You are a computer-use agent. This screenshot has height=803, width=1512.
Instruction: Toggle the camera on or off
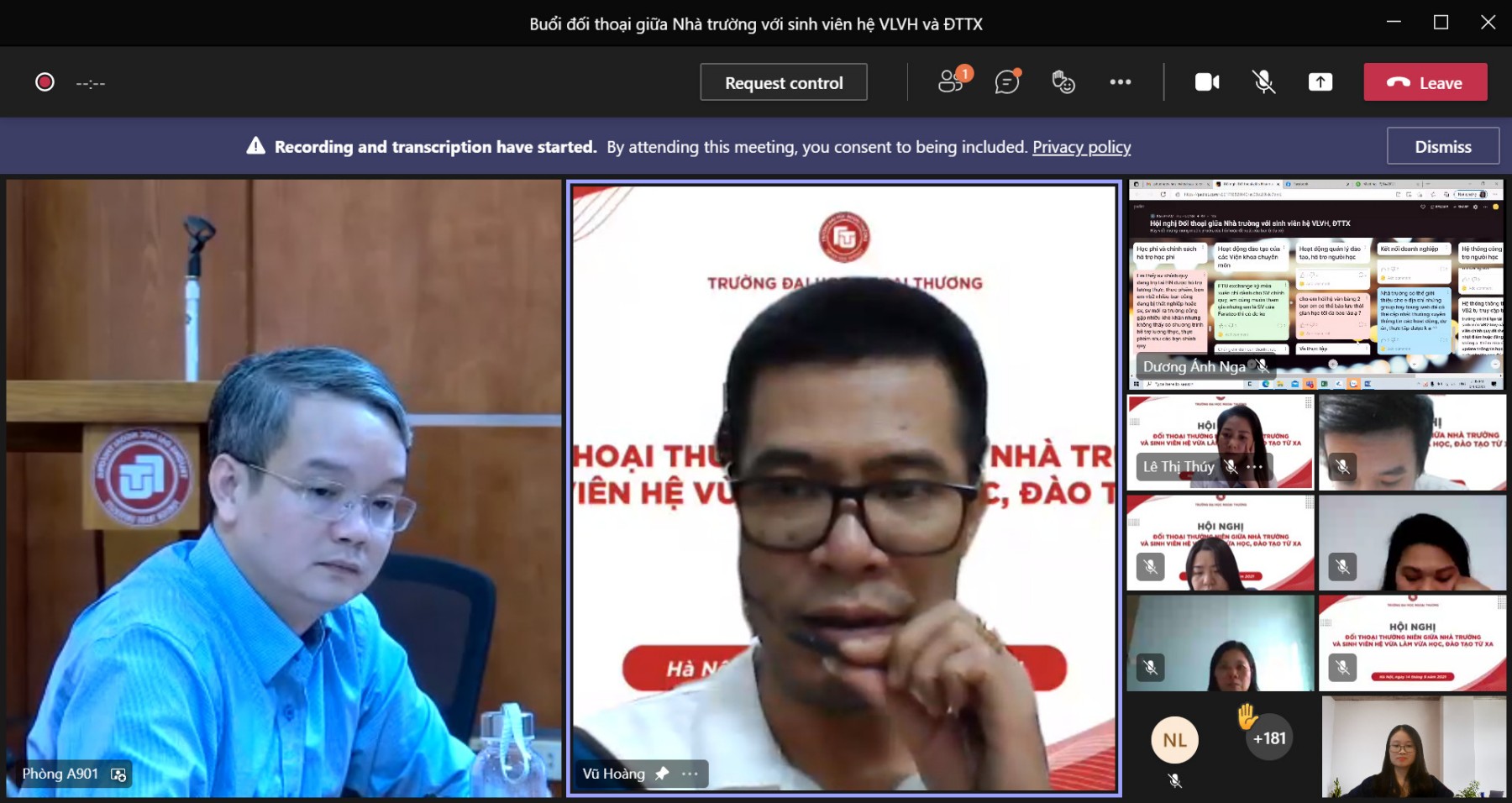click(1207, 82)
